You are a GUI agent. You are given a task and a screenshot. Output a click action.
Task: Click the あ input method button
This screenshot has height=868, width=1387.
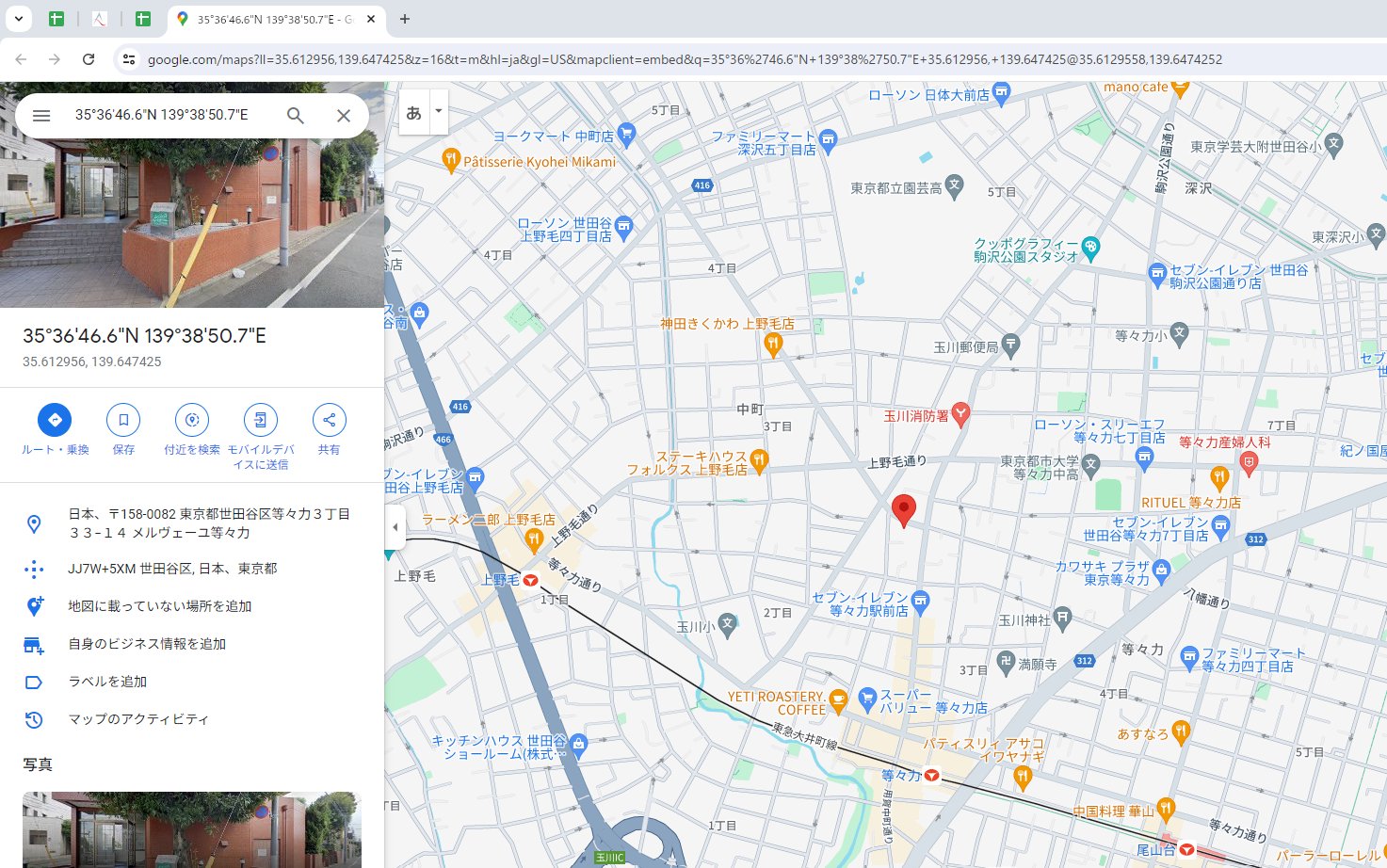point(413,112)
